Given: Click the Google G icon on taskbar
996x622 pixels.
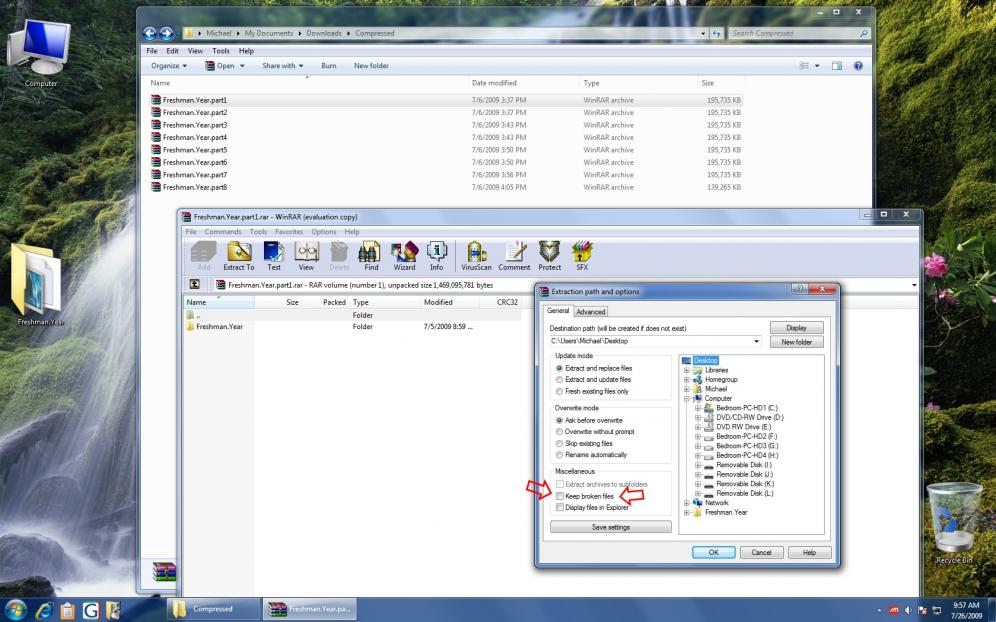Looking at the screenshot, I should (x=91, y=610).
